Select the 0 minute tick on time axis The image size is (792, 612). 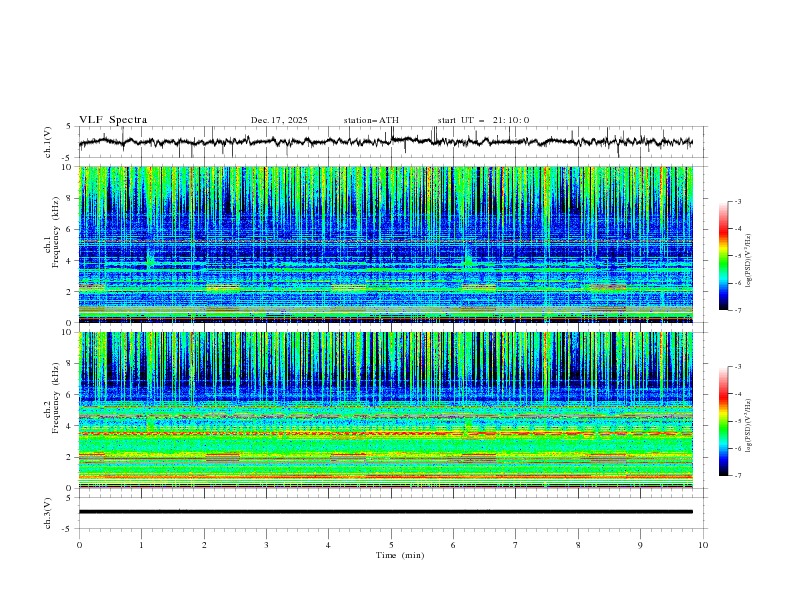click(x=80, y=544)
